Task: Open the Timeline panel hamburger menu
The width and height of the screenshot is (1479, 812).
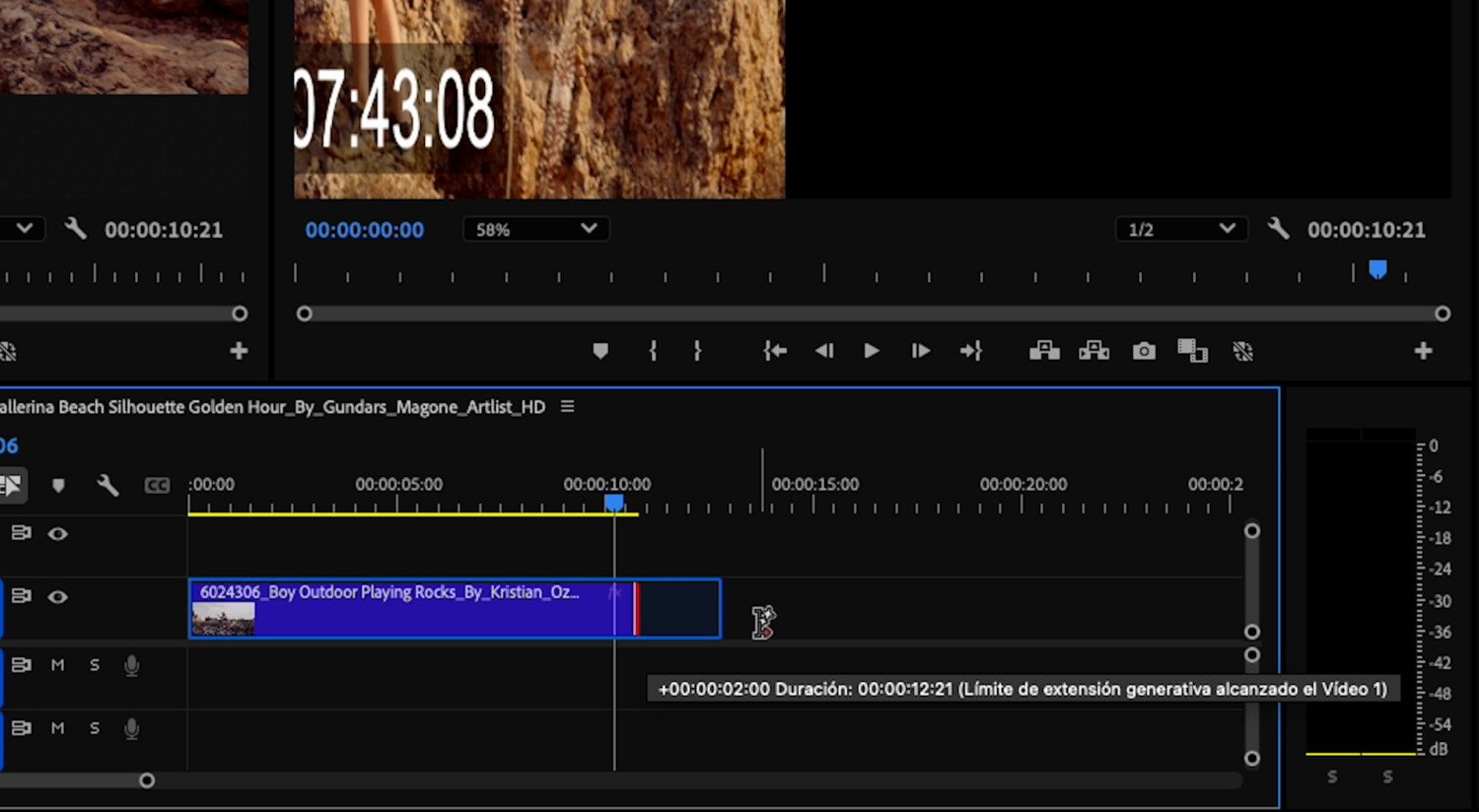Action: click(567, 406)
